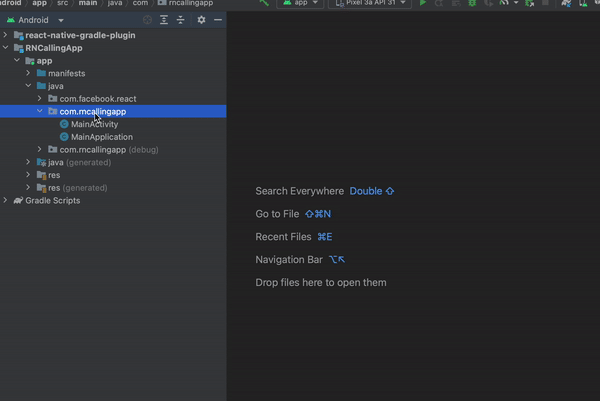This screenshot has width=600, height=401.
Task: Expand the com.facebook.react package
Action: click(40, 98)
